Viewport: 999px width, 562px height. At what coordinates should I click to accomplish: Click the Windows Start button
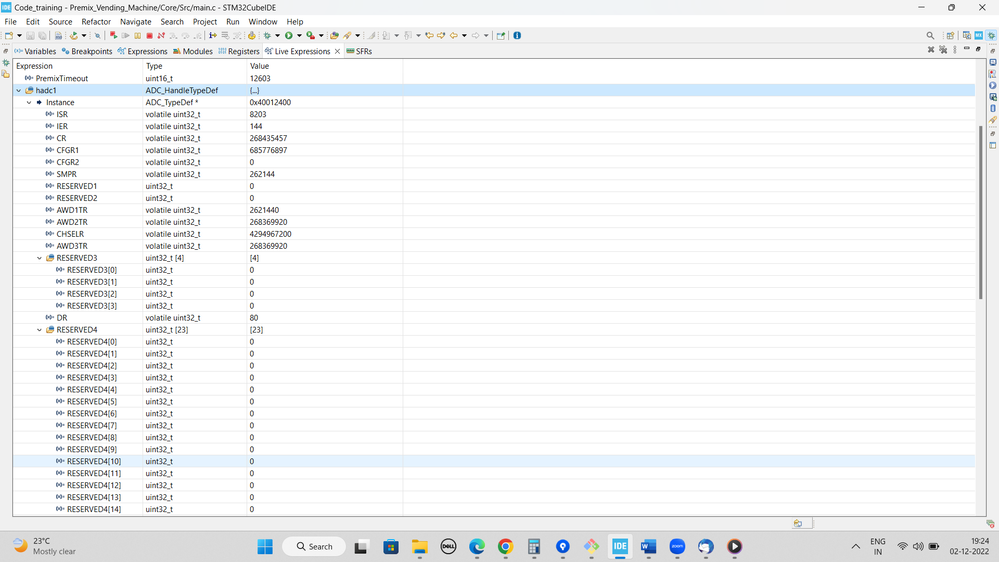[x=265, y=546]
